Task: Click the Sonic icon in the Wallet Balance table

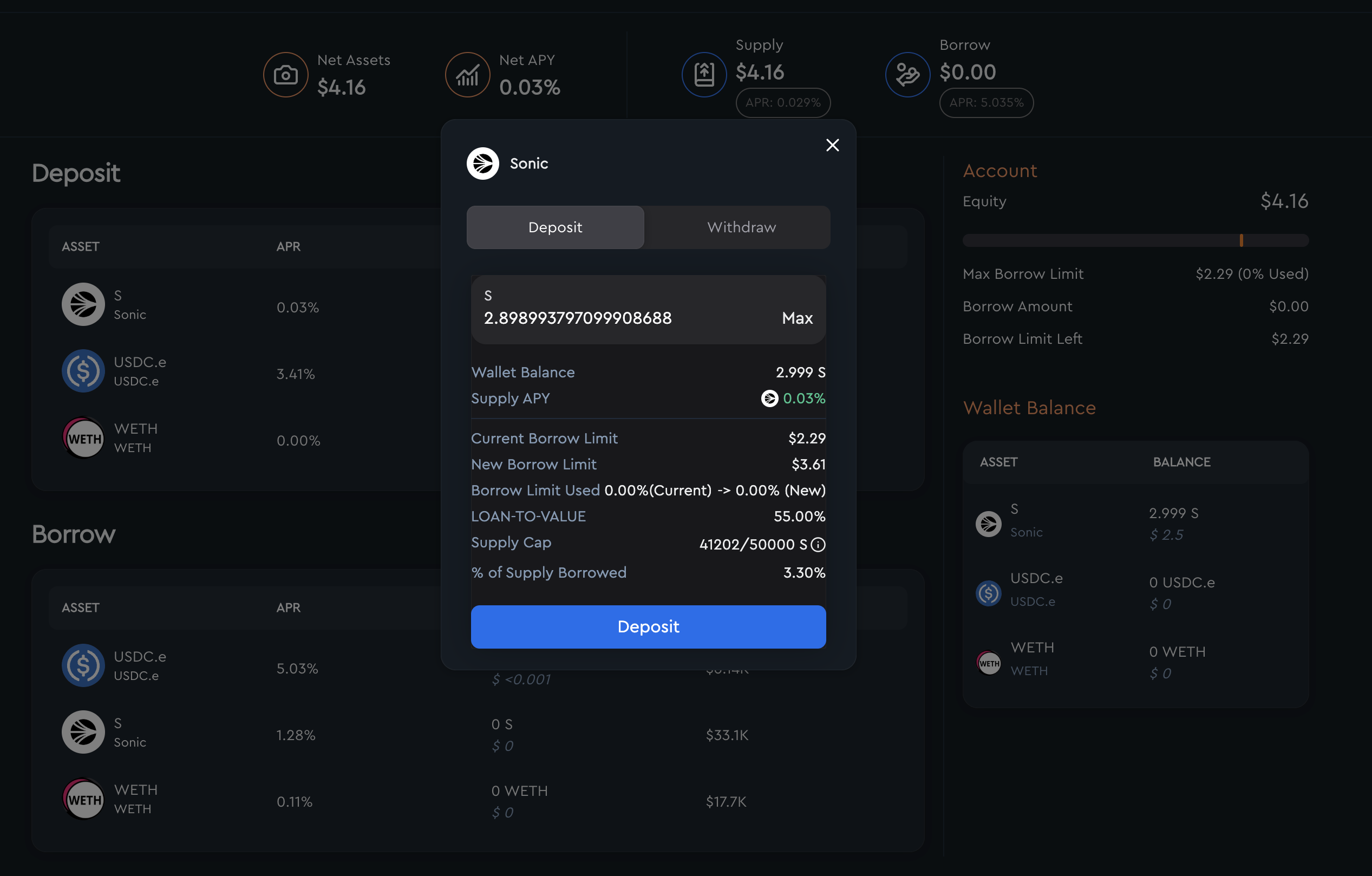Action: tap(988, 524)
